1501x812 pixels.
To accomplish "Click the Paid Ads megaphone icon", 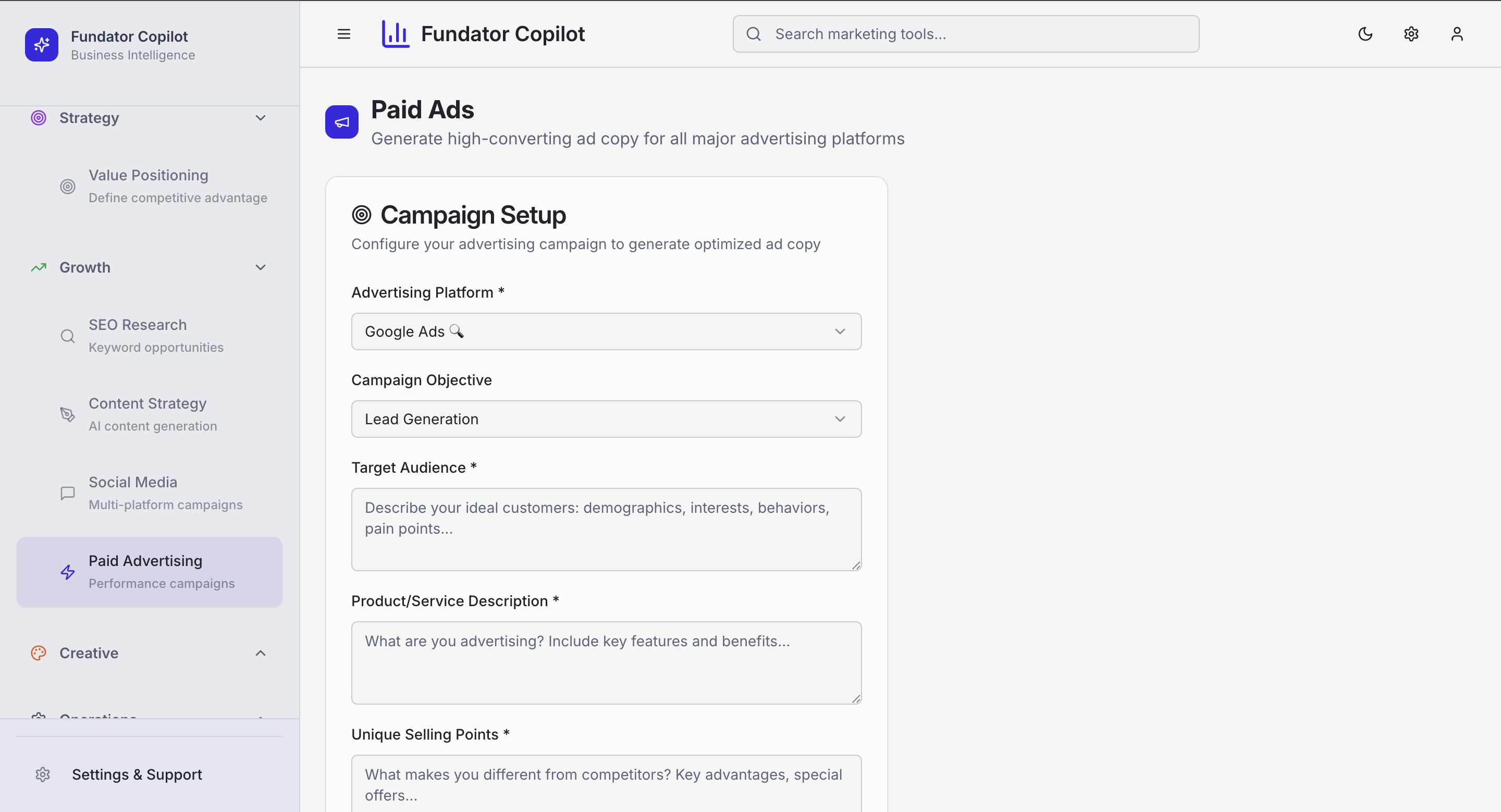I will point(341,122).
